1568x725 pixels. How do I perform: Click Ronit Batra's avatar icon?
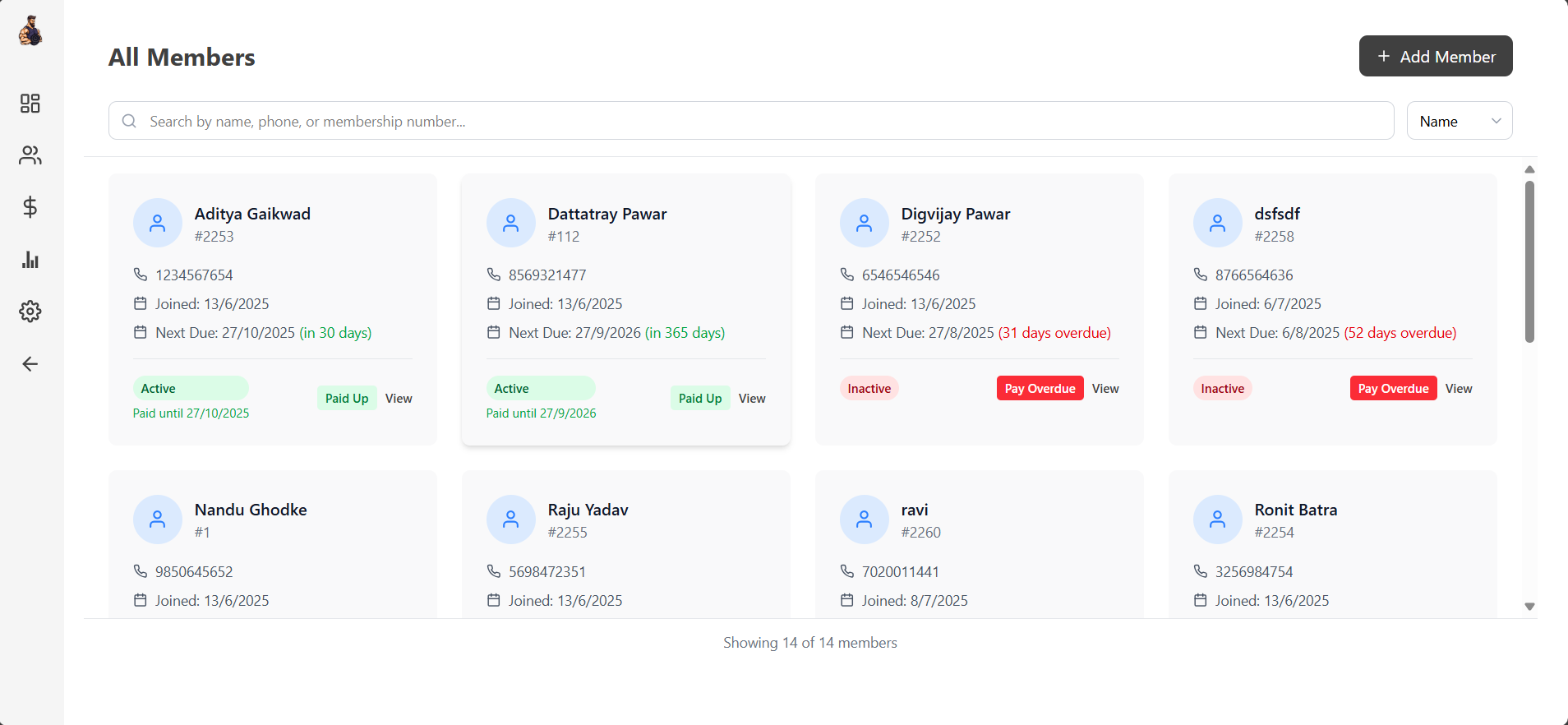pyautogui.click(x=1218, y=520)
